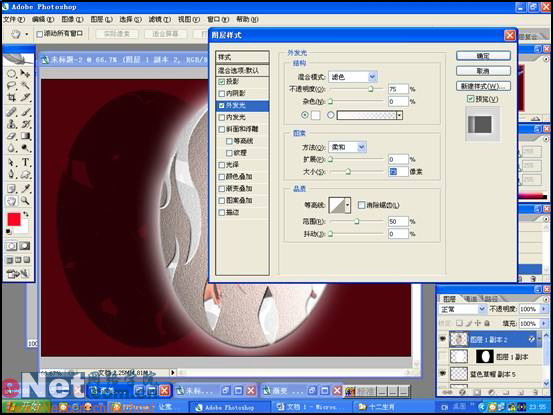Select the Hand tool
This screenshot has width=553, height=415.
click(x=11, y=201)
